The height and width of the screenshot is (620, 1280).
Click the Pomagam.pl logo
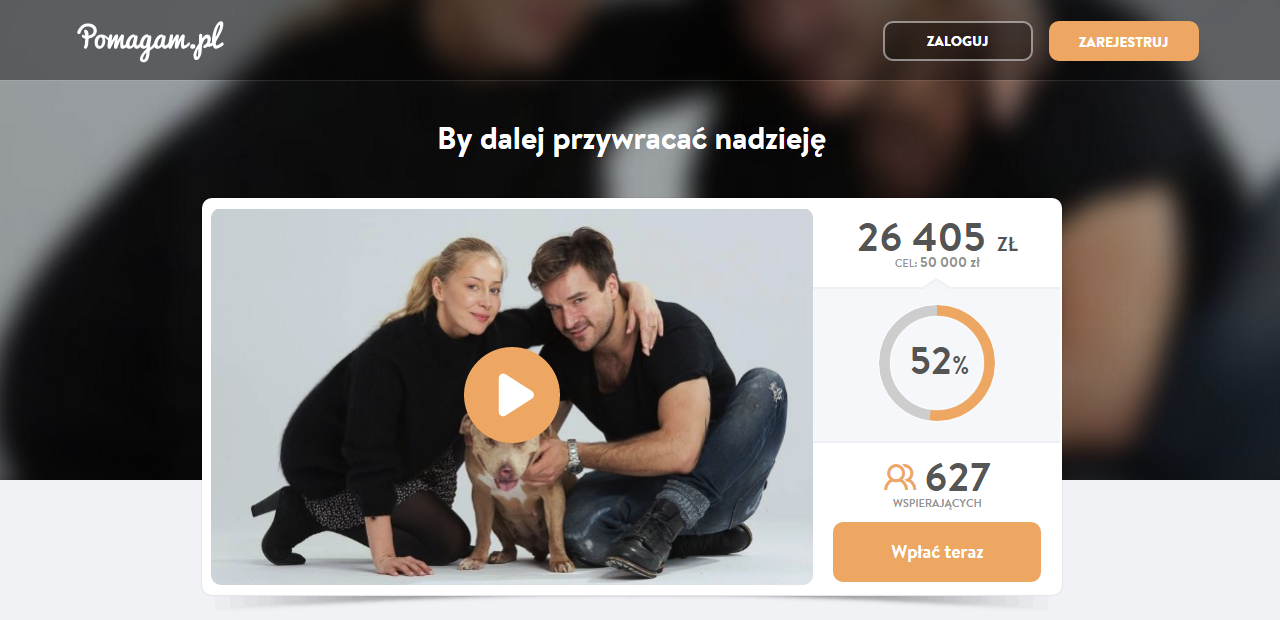click(151, 40)
